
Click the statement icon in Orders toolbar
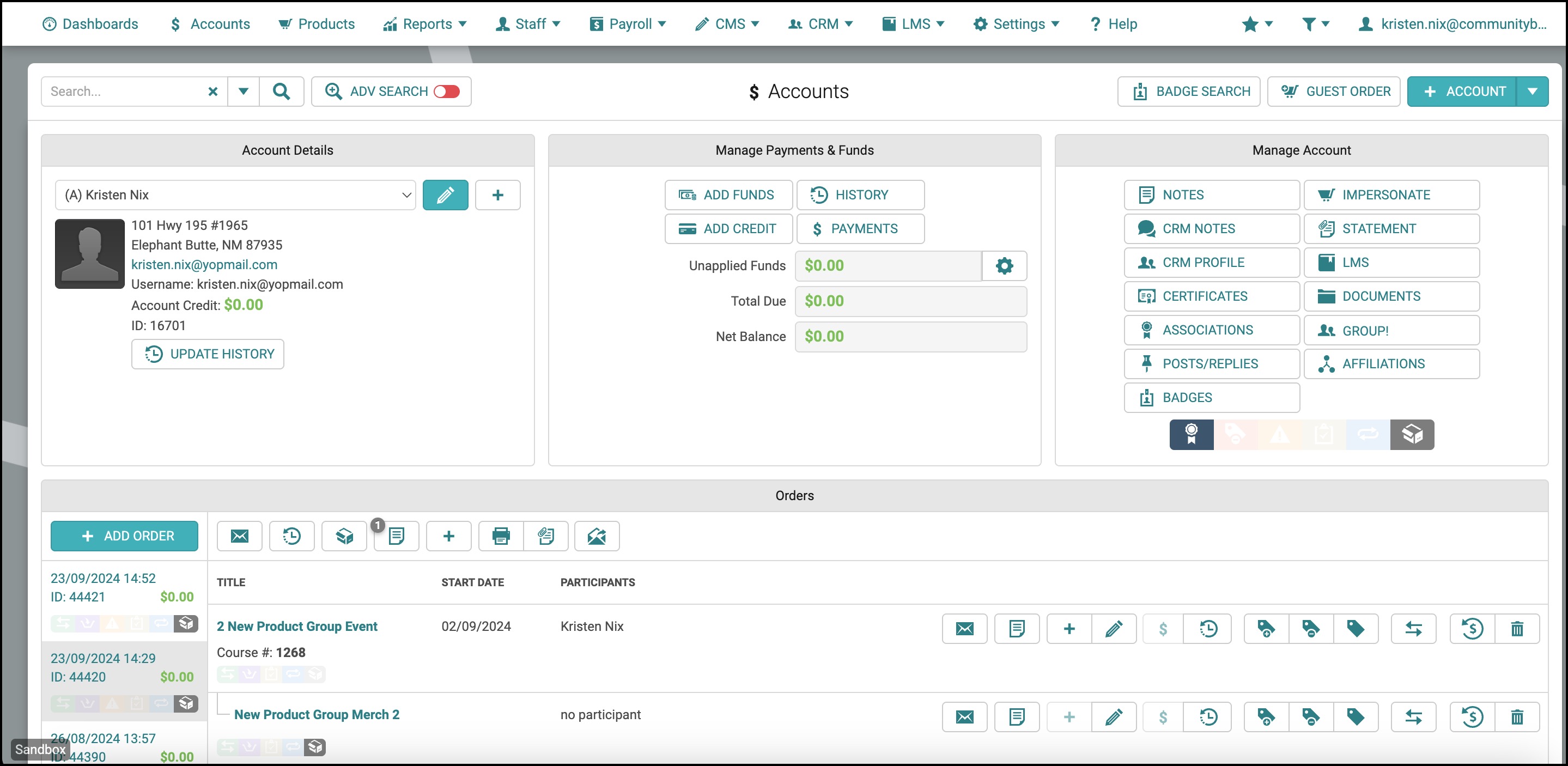click(x=546, y=536)
